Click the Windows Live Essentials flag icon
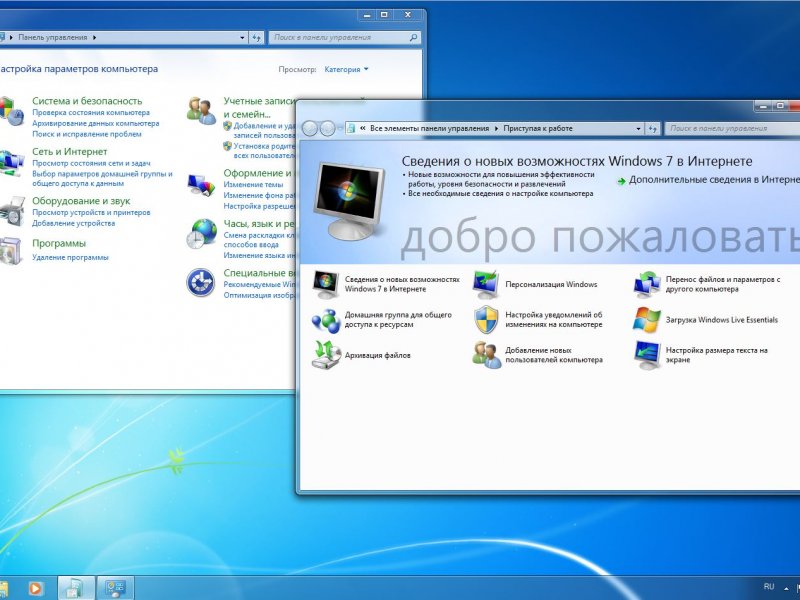The width and height of the screenshot is (800, 600). pos(646,320)
